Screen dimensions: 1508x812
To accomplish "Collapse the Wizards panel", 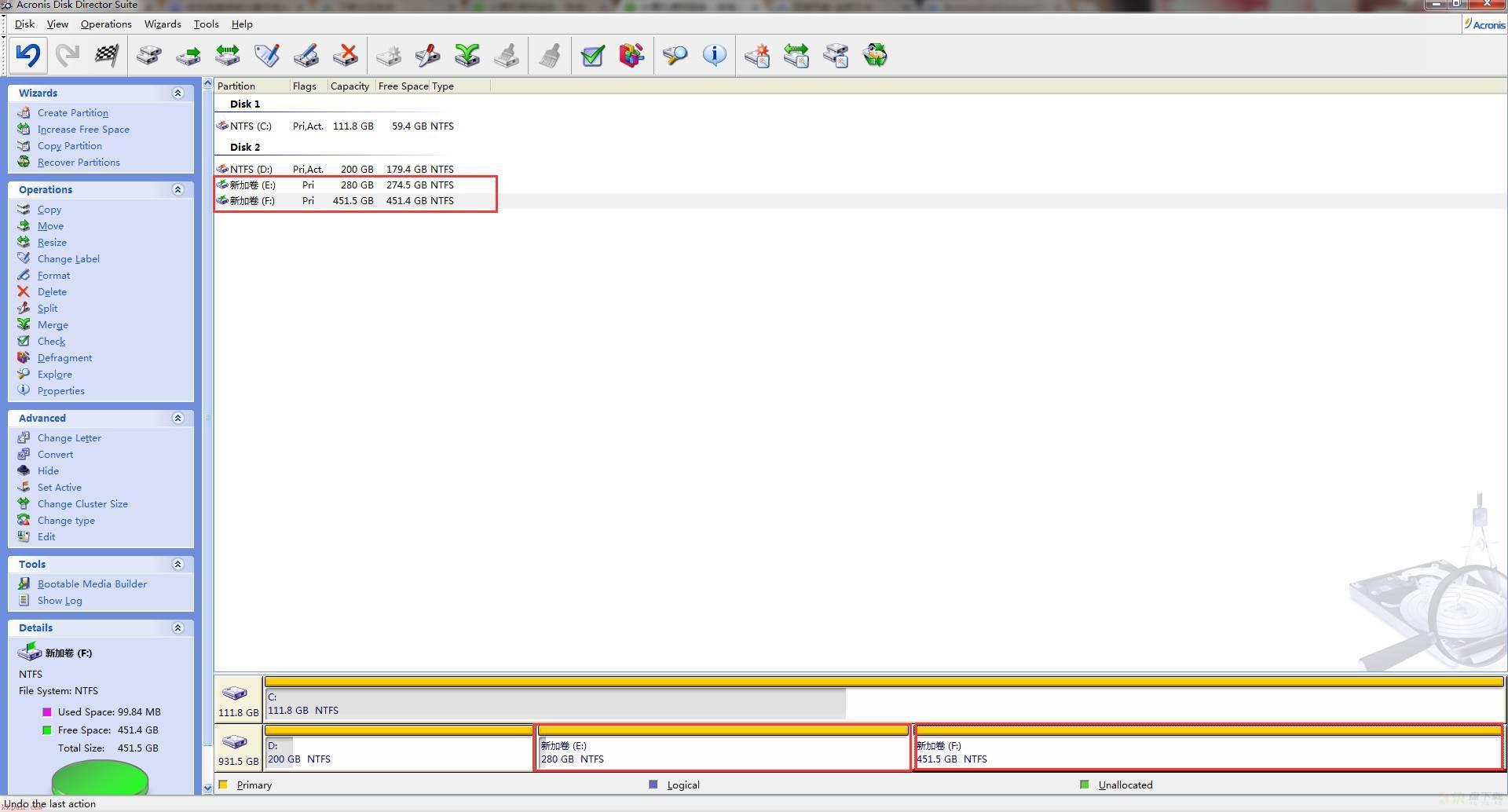I will click(x=178, y=93).
